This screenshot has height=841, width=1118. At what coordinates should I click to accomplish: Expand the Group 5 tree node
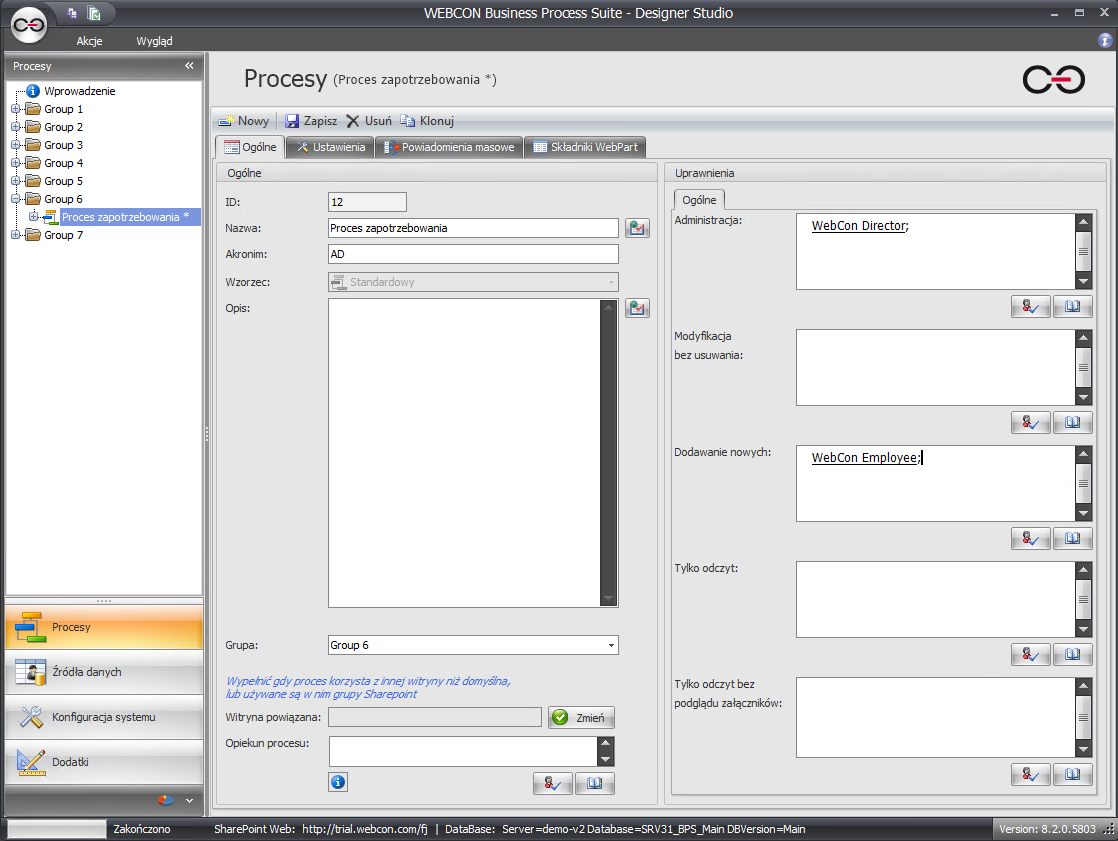coord(16,181)
